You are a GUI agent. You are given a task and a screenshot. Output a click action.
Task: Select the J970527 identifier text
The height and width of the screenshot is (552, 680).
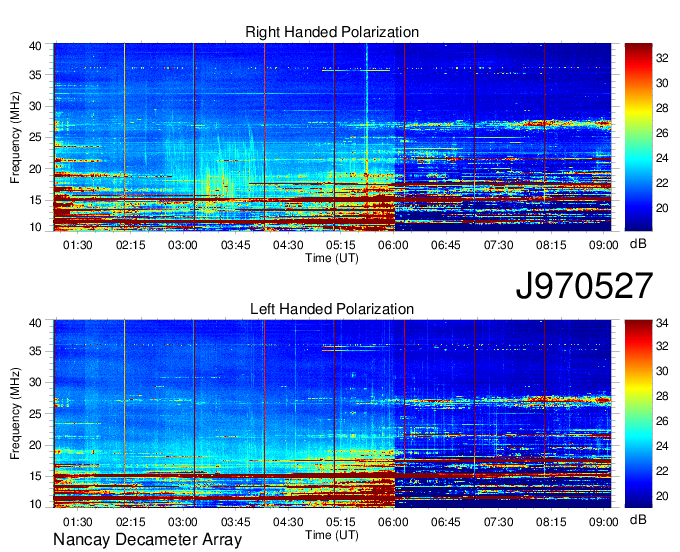tap(584, 286)
